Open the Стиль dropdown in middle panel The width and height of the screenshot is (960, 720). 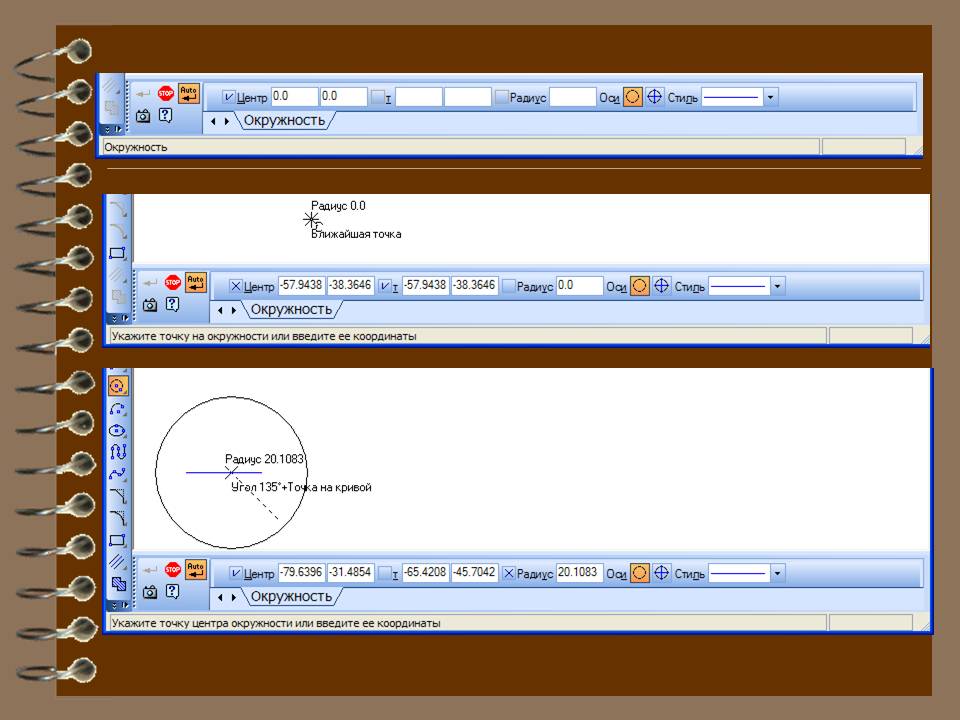click(x=777, y=286)
